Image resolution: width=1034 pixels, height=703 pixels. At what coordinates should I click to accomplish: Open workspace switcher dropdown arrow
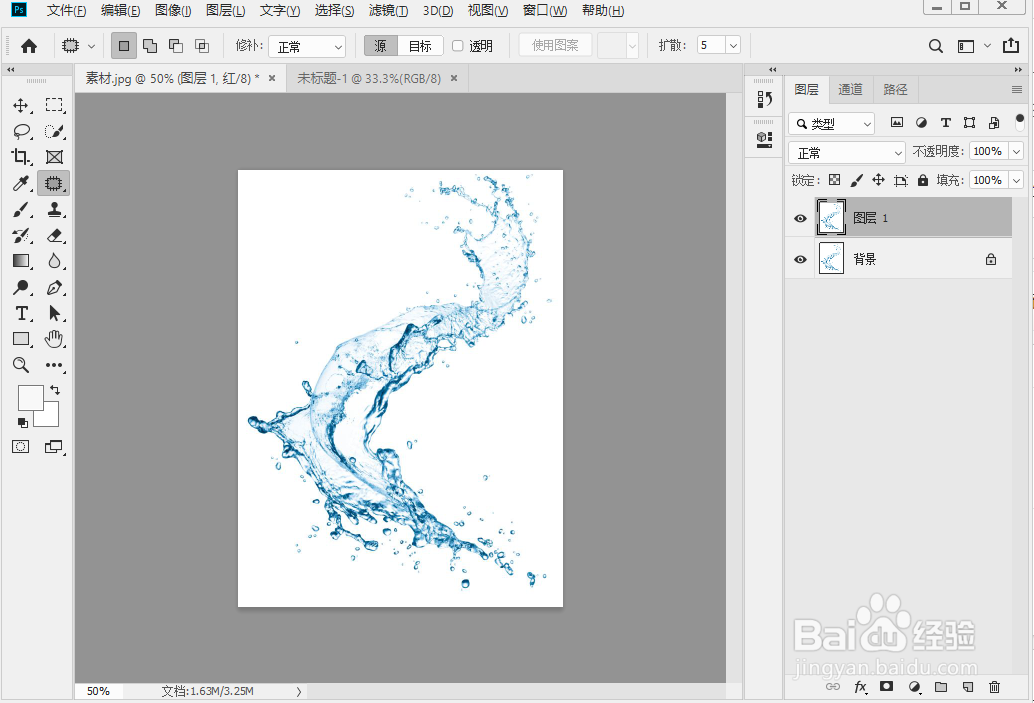pos(987,46)
